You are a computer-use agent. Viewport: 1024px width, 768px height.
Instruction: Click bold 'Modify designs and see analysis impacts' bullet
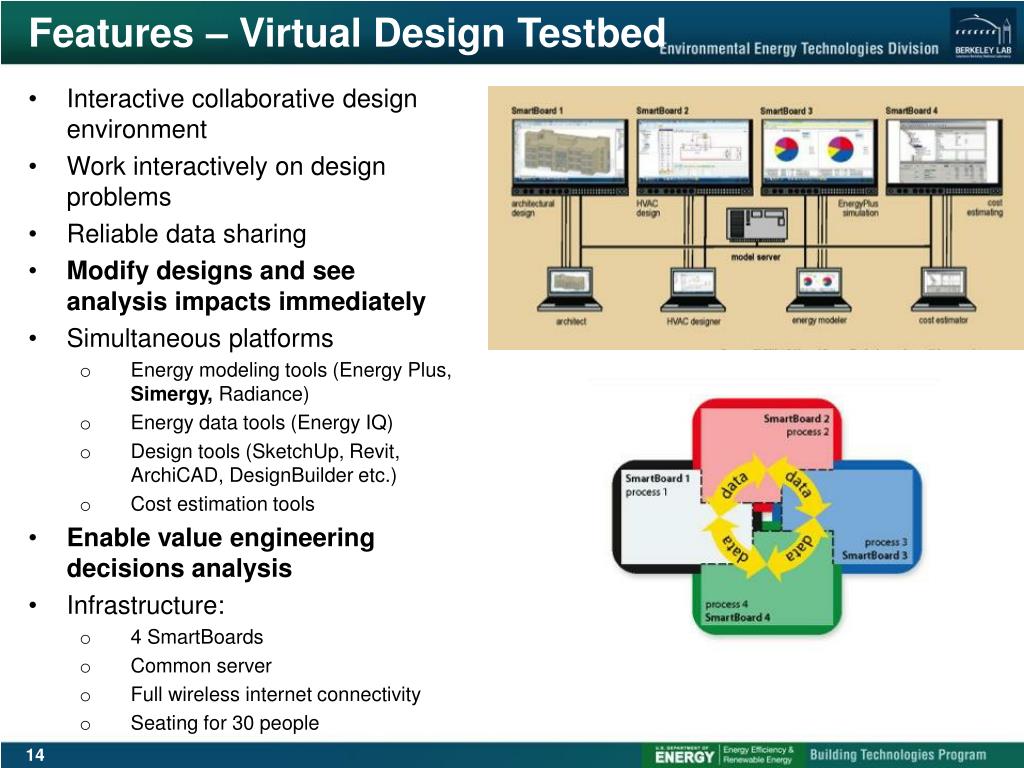click(x=246, y=286)
